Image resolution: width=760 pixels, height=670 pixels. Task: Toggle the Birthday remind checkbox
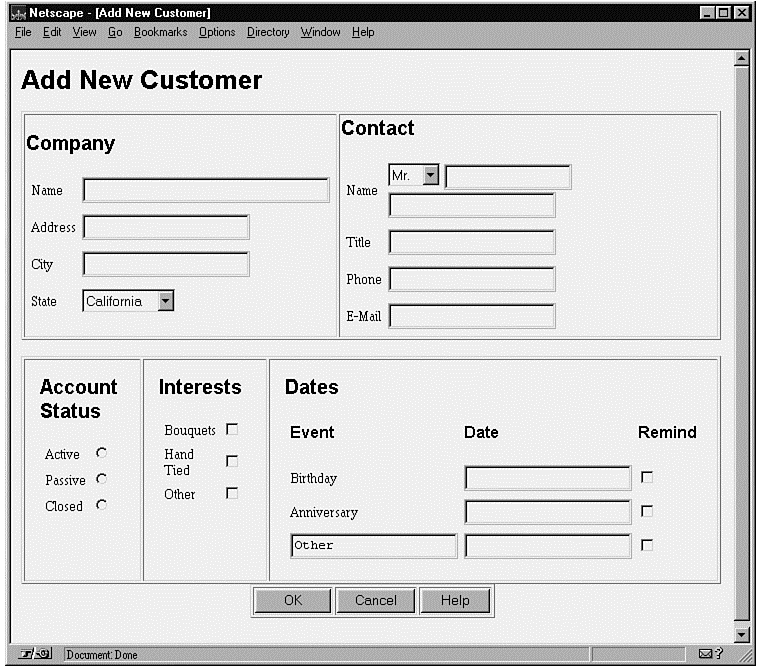(x=647, y=477)
